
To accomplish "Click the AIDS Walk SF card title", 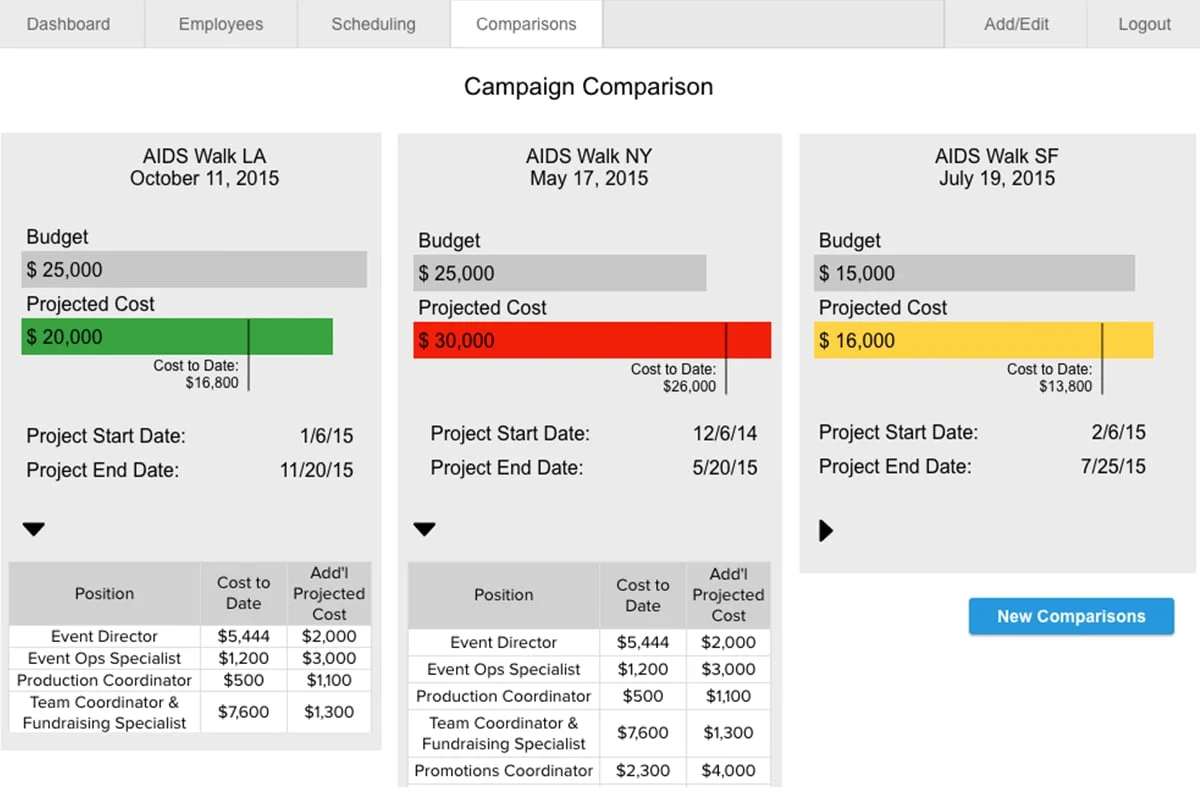I will coord(996,168).
